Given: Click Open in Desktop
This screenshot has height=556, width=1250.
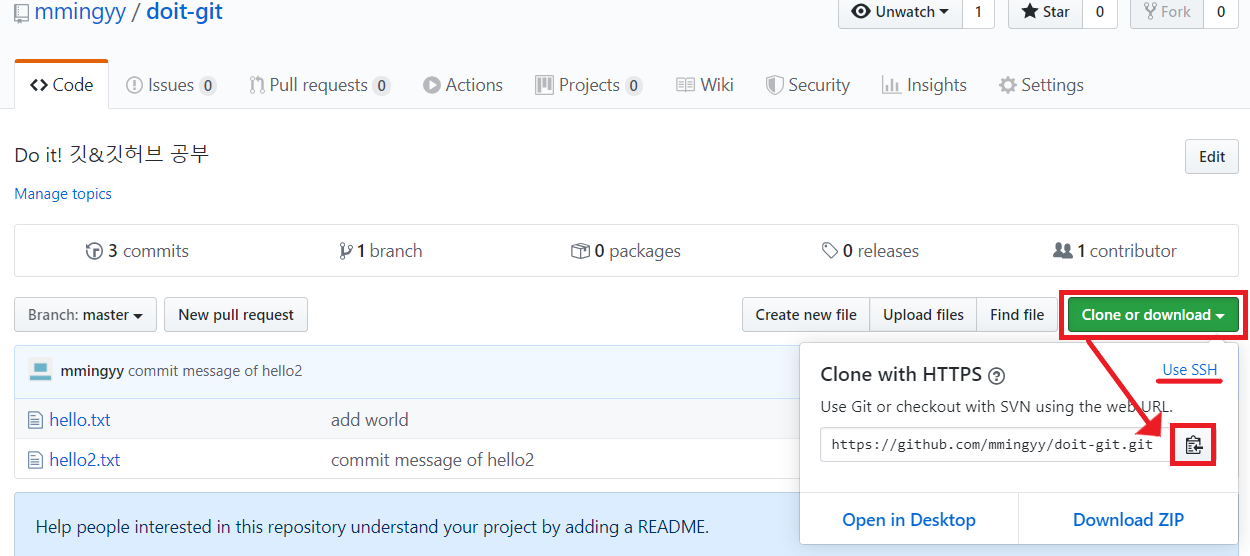Looking at the screenshot, I should tap(909, 520).
